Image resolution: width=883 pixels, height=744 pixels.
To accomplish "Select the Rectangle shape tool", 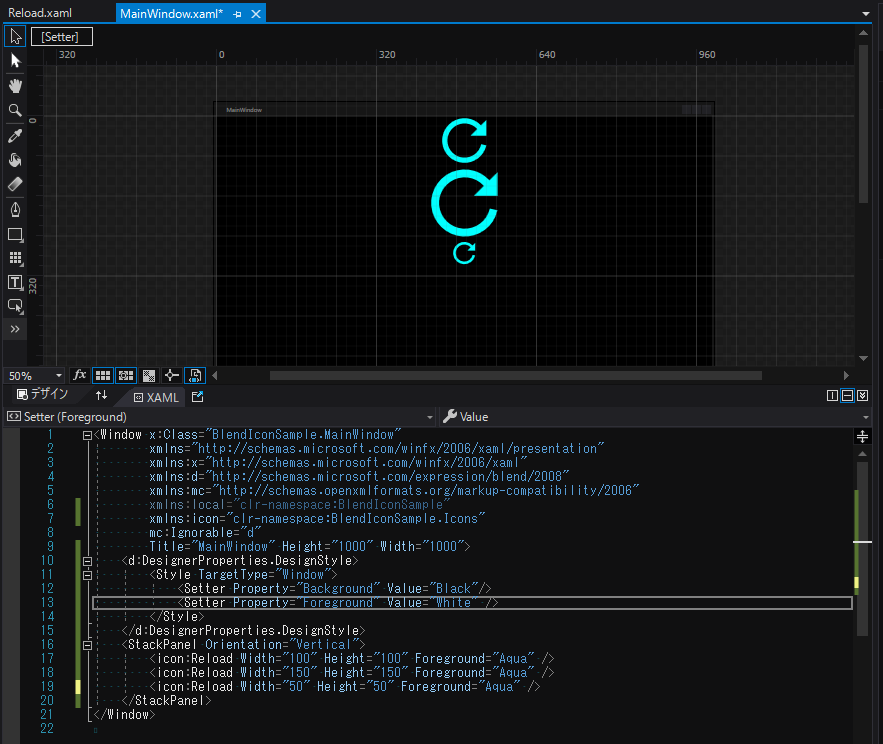I will (15, 234).
